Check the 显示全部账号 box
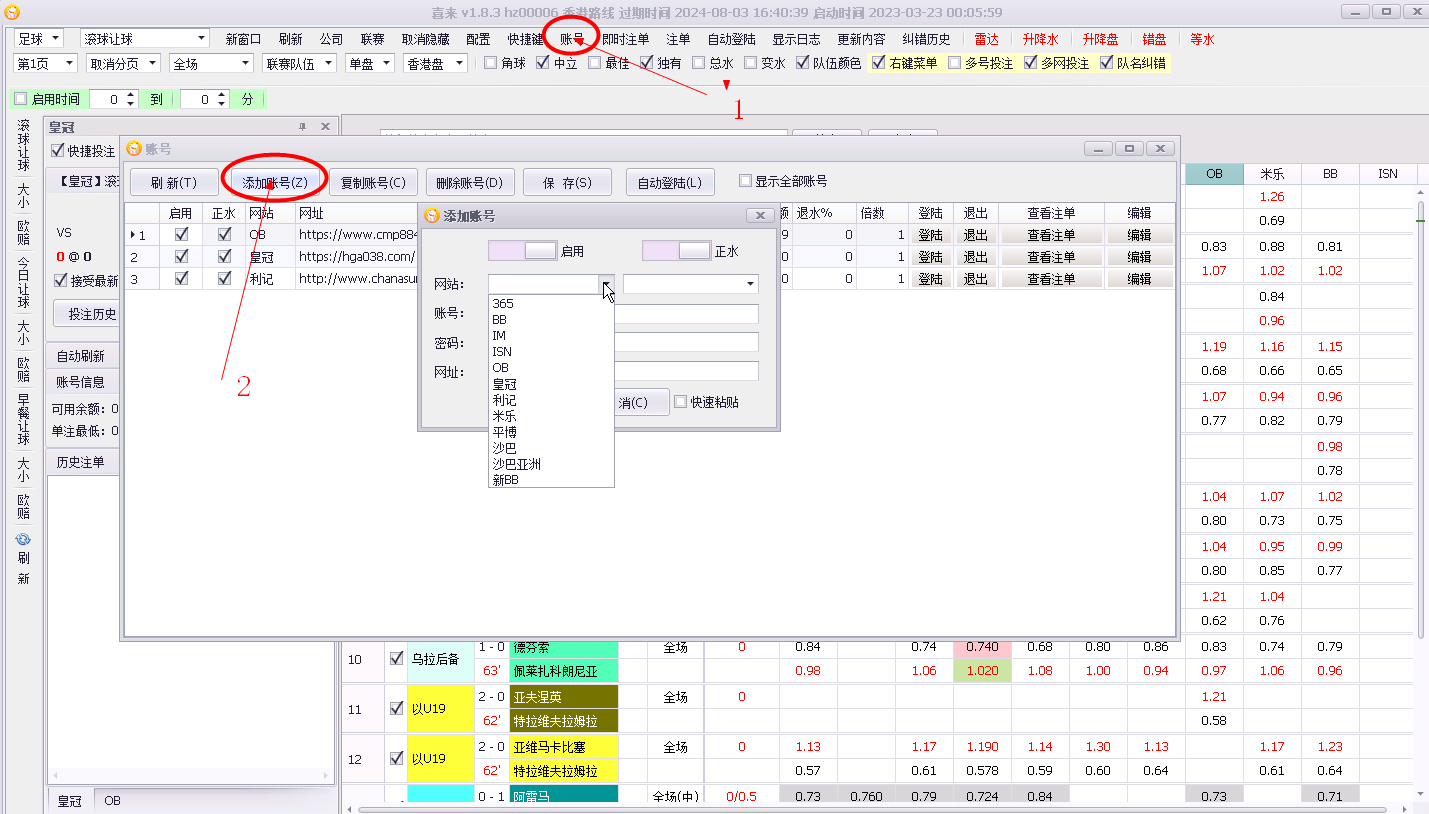Viewport: 1429px width, 814px height. [745, 181]
